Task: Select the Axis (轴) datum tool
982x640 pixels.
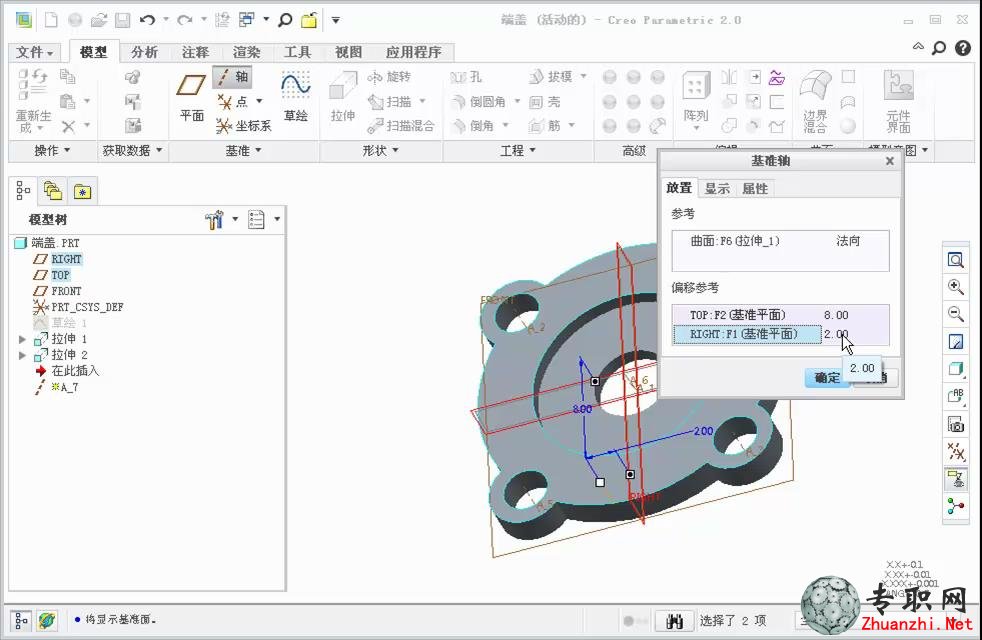Action: pos(233,77)
